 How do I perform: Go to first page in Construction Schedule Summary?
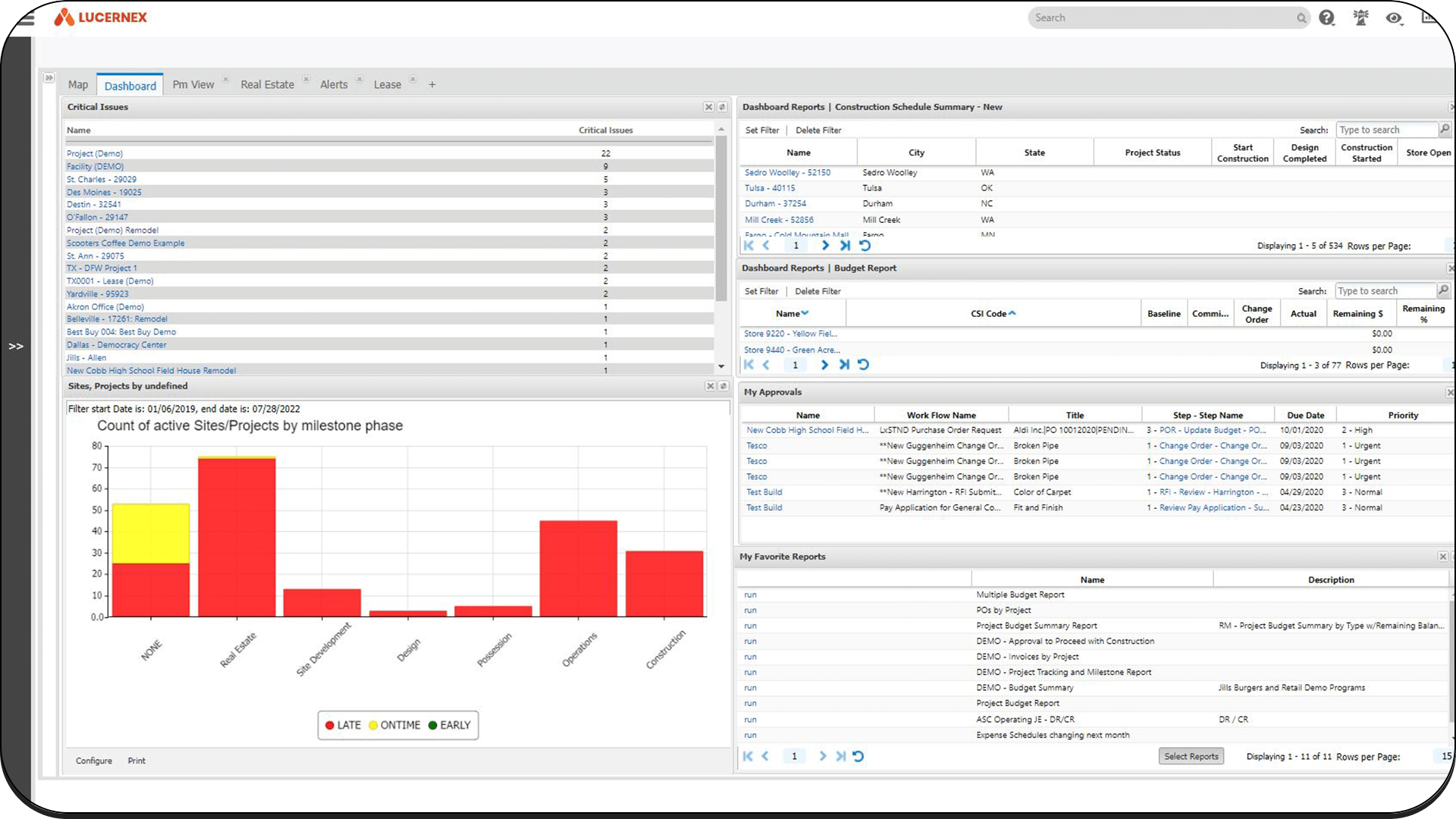point(748,246)
